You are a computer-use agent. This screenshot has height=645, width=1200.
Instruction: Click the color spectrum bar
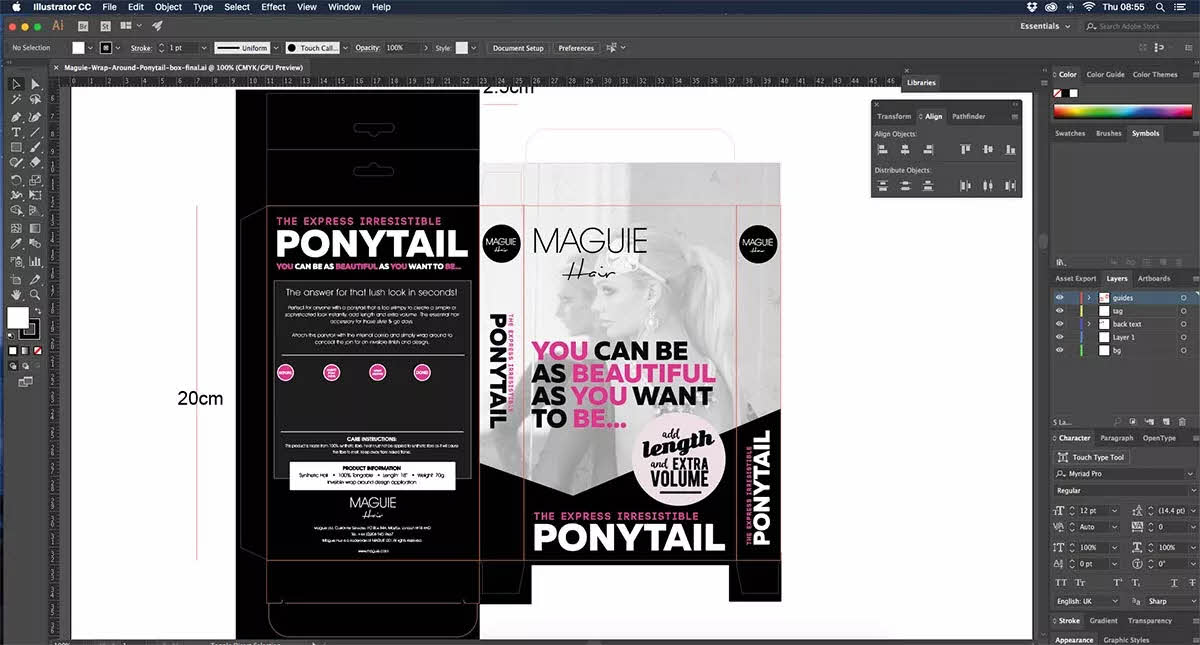click(1125, 111)
